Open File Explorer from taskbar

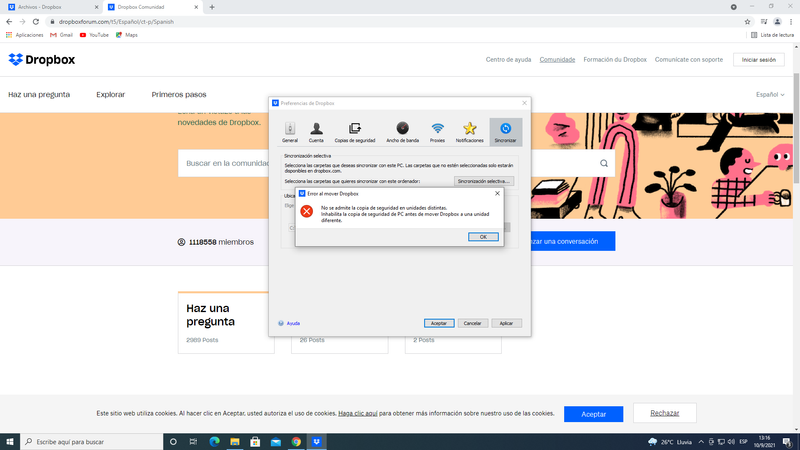235,442
